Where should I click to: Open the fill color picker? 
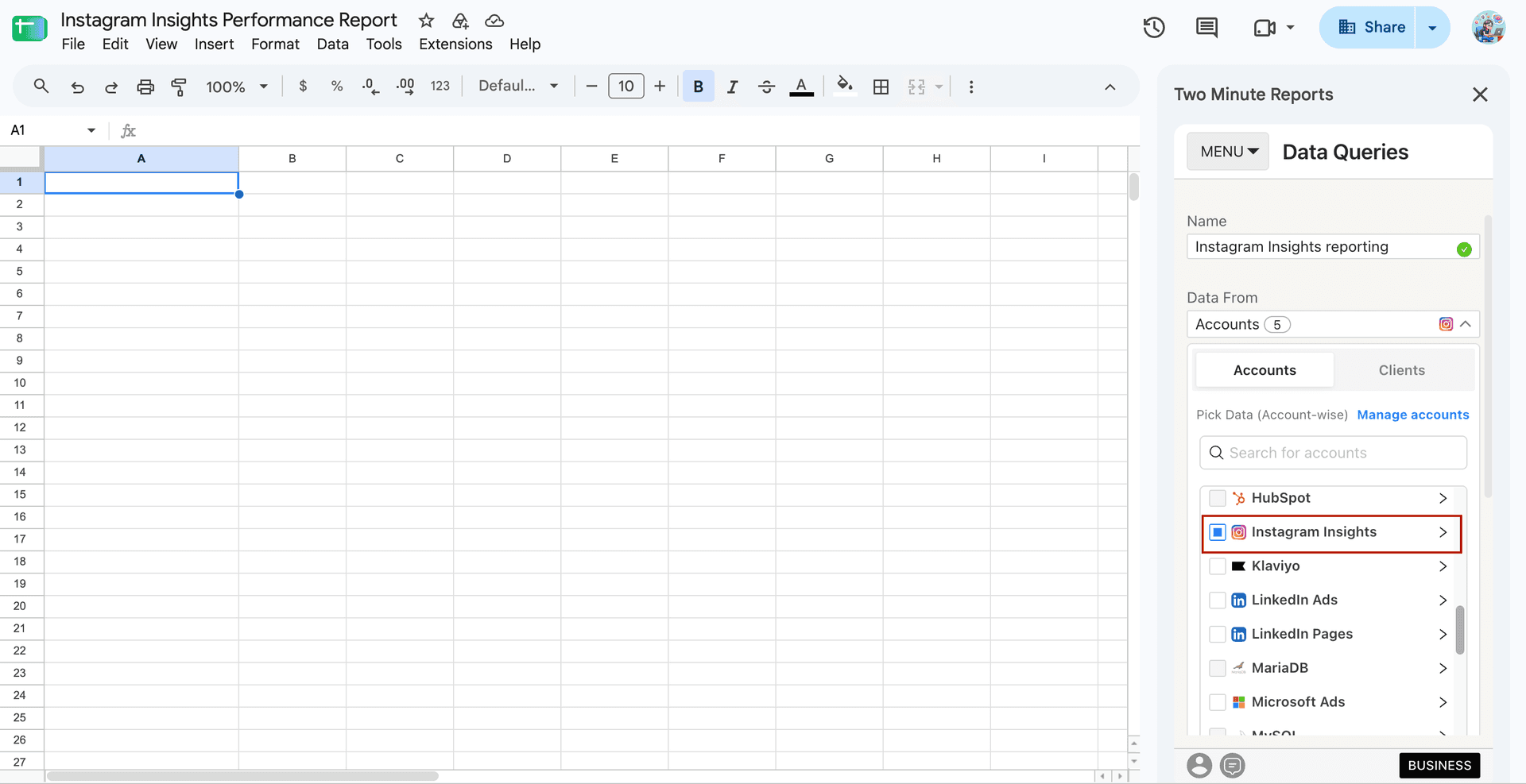click(x=845, y=86)
